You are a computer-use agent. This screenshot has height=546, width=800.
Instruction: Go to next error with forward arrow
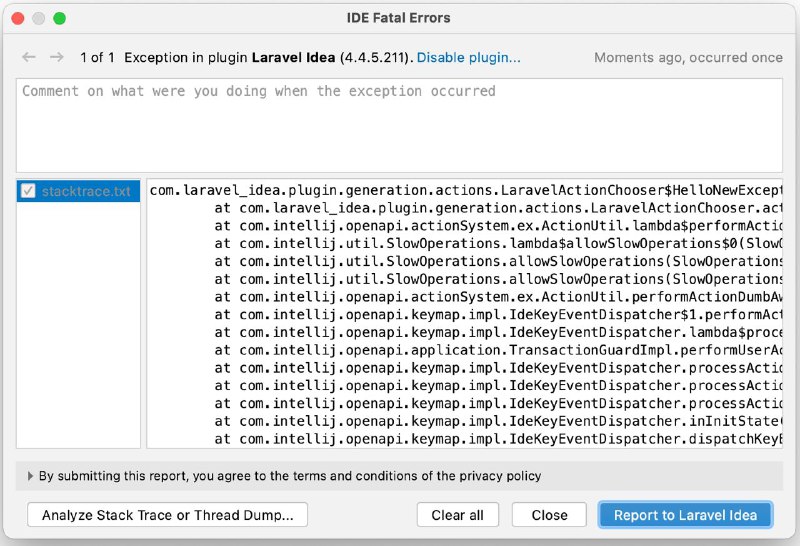click(57, 57)
